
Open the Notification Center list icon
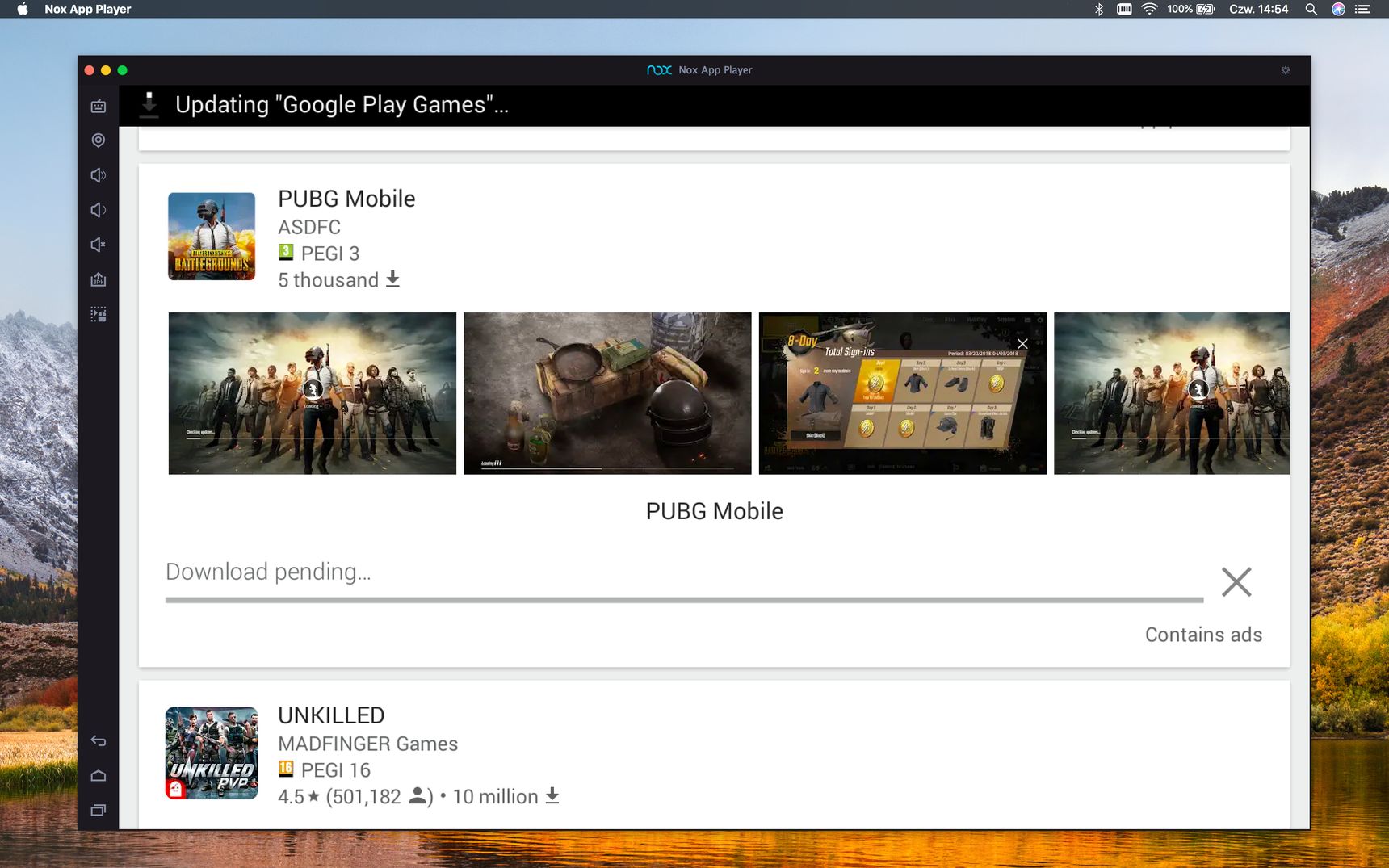coord(1363,9)
